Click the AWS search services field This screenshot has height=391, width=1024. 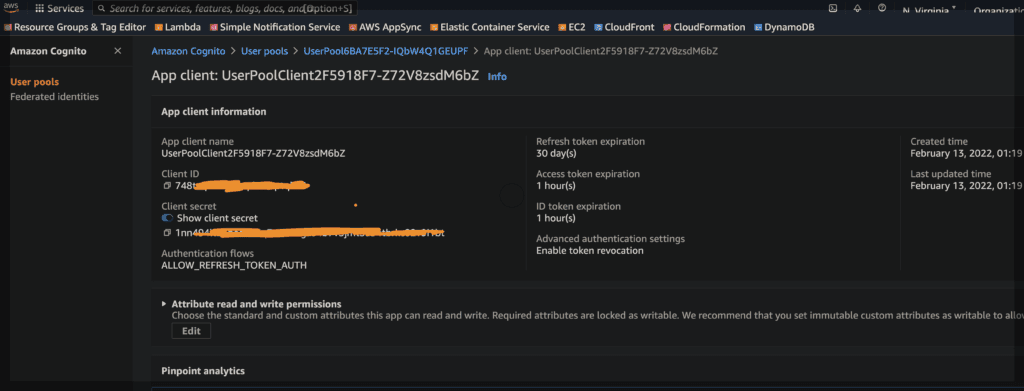click(225, 8)
